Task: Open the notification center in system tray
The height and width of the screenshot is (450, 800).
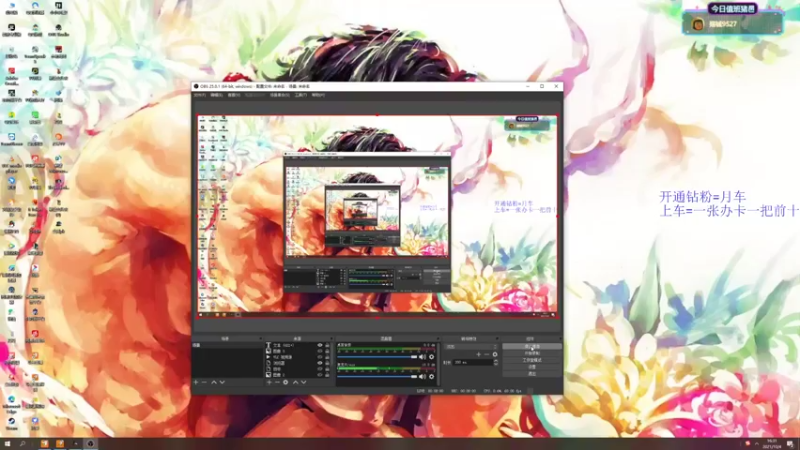Action: 790,443
